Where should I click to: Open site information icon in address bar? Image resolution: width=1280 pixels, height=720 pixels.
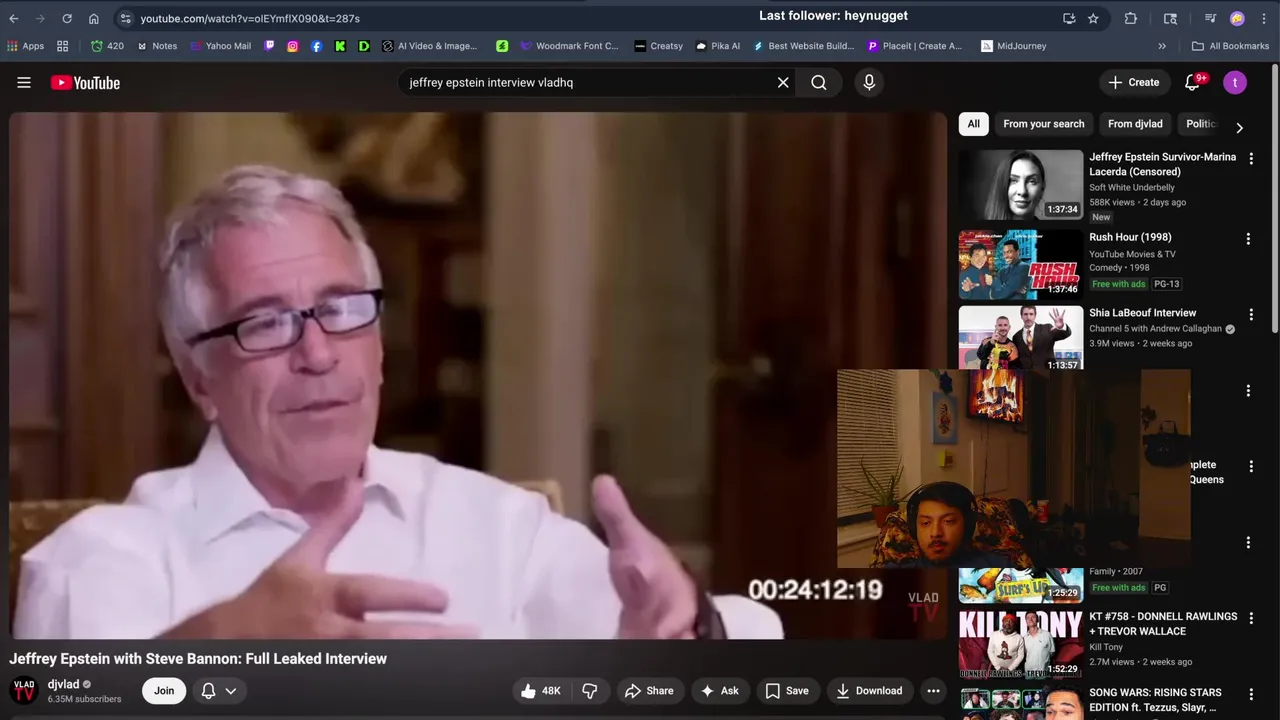pos(125,18)
